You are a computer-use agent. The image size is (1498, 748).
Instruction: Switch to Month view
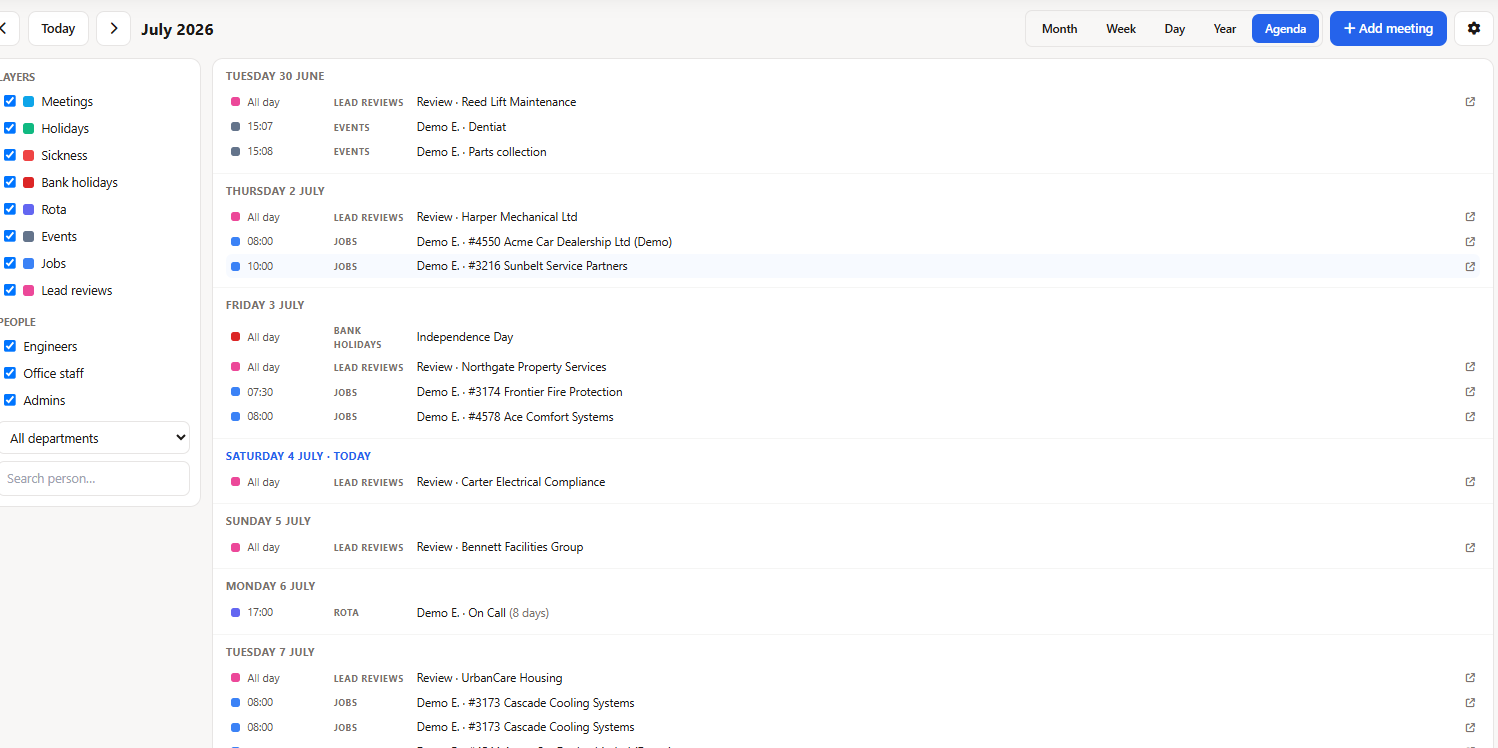(x=1059, y=29)
